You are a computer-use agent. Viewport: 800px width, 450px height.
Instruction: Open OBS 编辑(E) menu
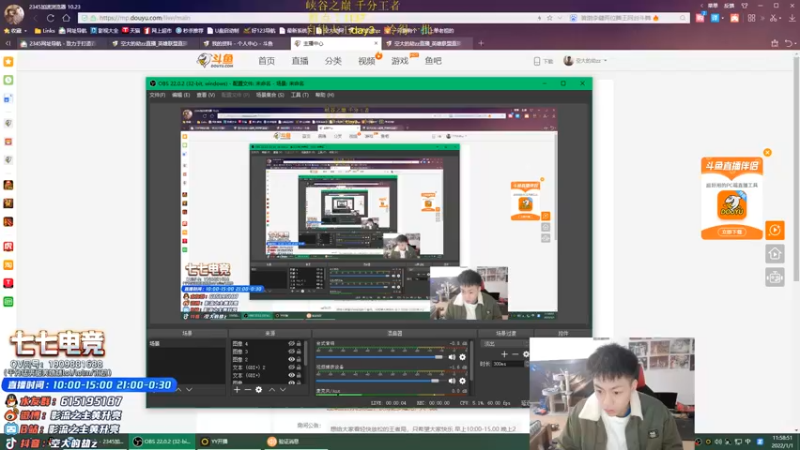(x=181, y=95)
